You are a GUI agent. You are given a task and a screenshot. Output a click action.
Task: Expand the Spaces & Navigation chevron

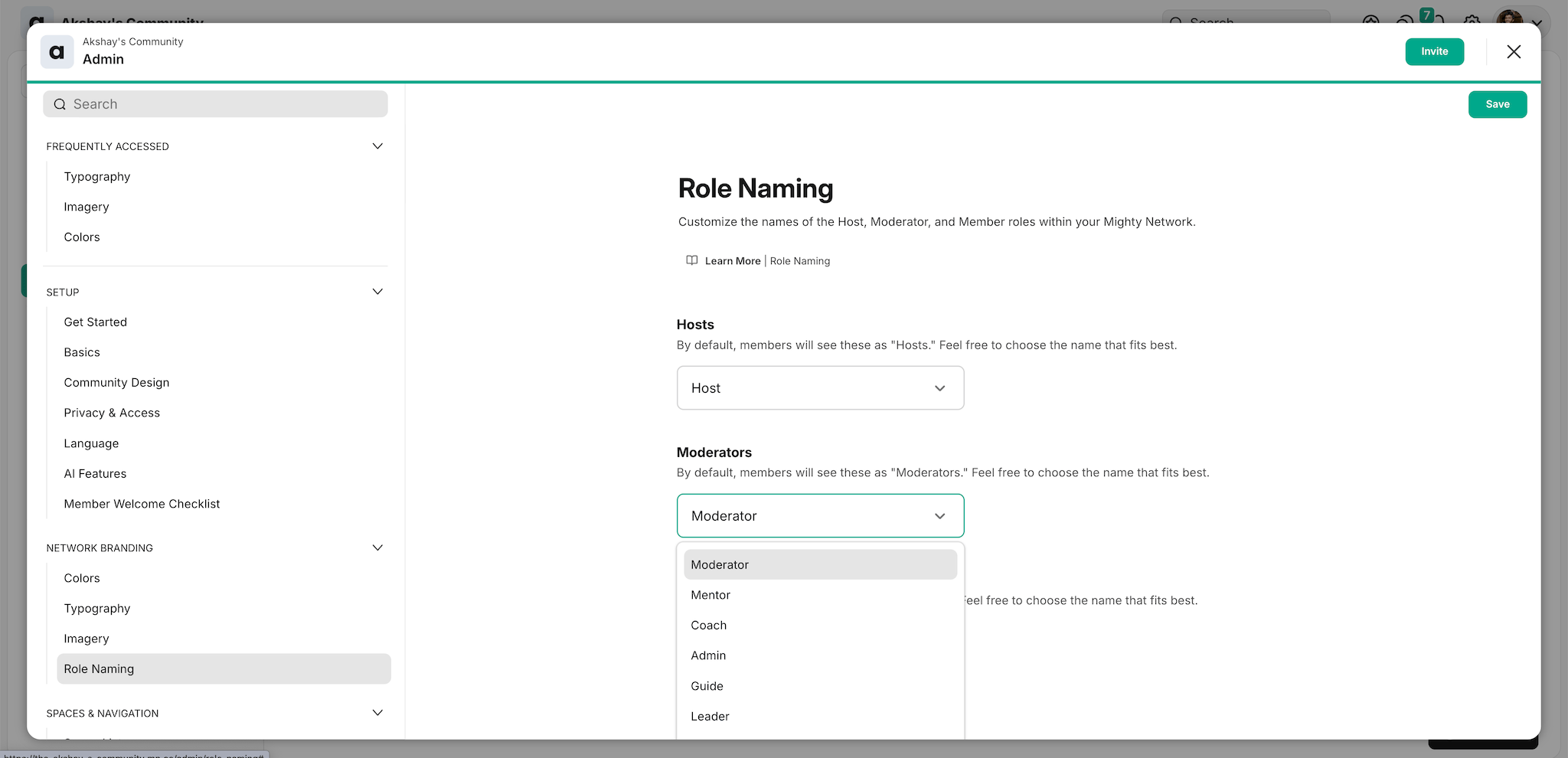coord(377,713)
